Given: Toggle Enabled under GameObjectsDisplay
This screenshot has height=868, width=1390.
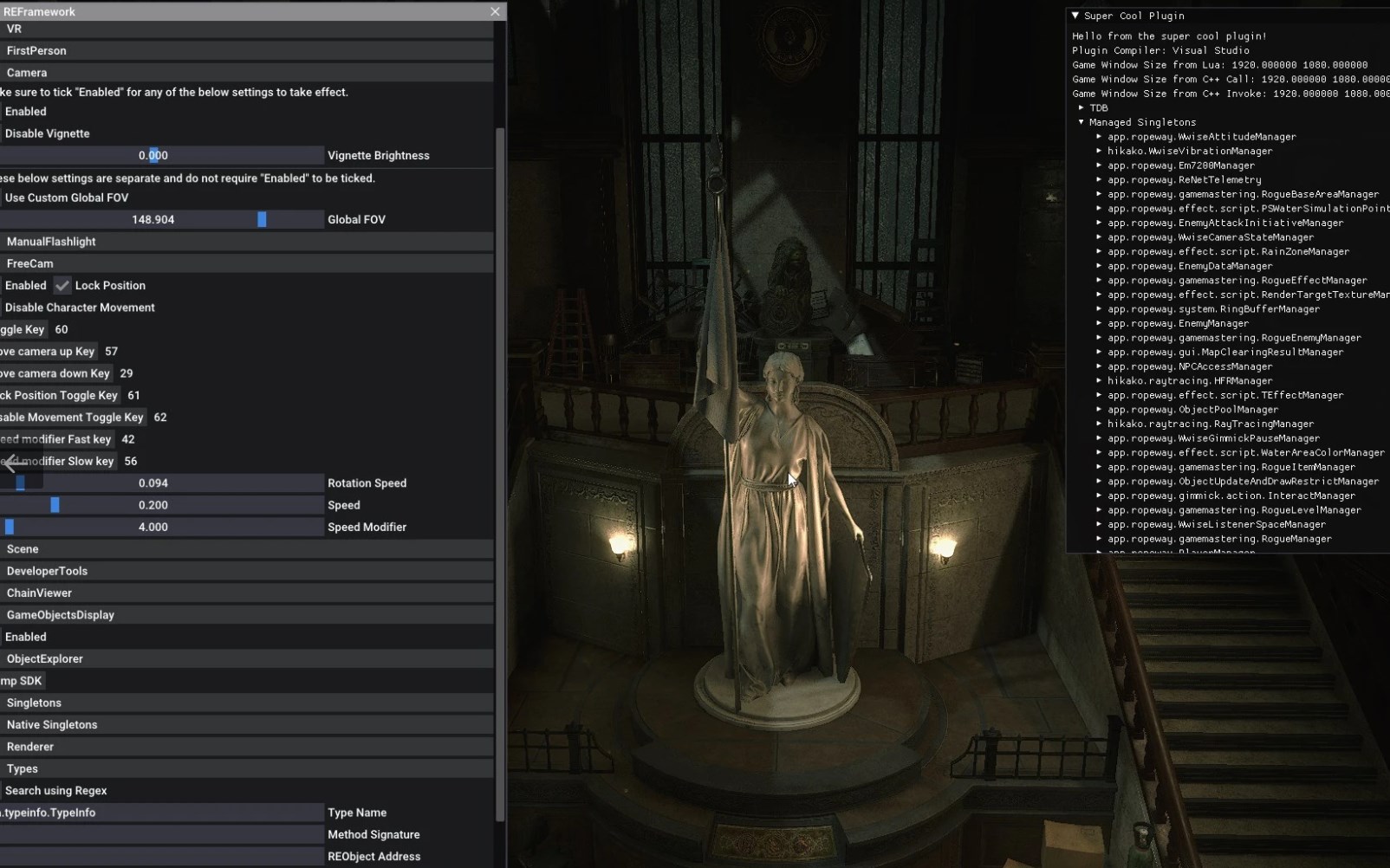Looking at the screenshot, I should tap(25, 637).
